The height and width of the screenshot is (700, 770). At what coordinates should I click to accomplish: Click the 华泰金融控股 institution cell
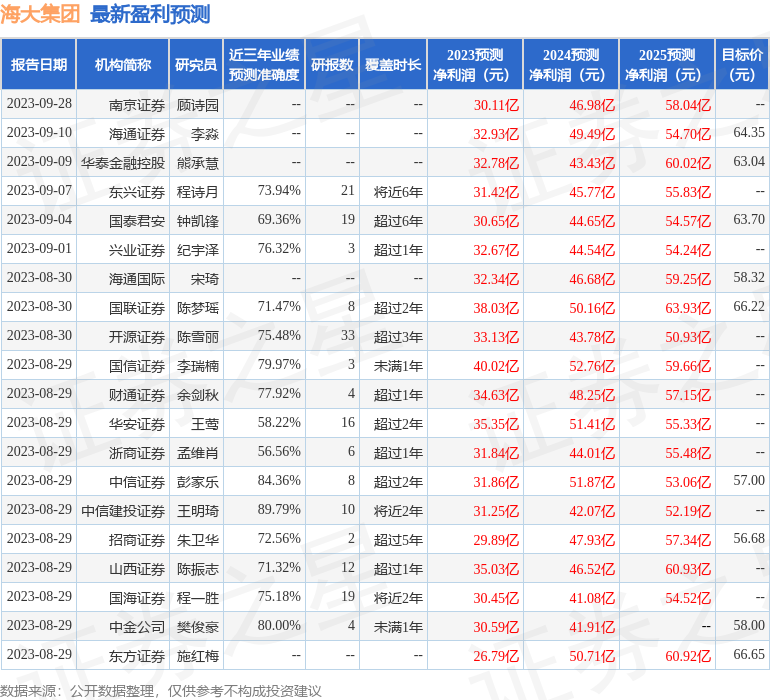123,163
